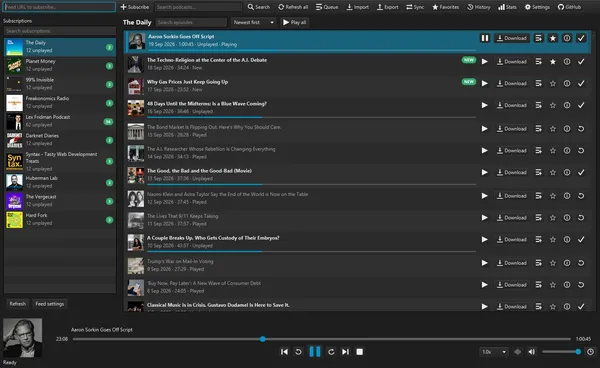
Task: Mark 'Trump's War on Mail-In Voting' unplayed
Action: [581, 263]
